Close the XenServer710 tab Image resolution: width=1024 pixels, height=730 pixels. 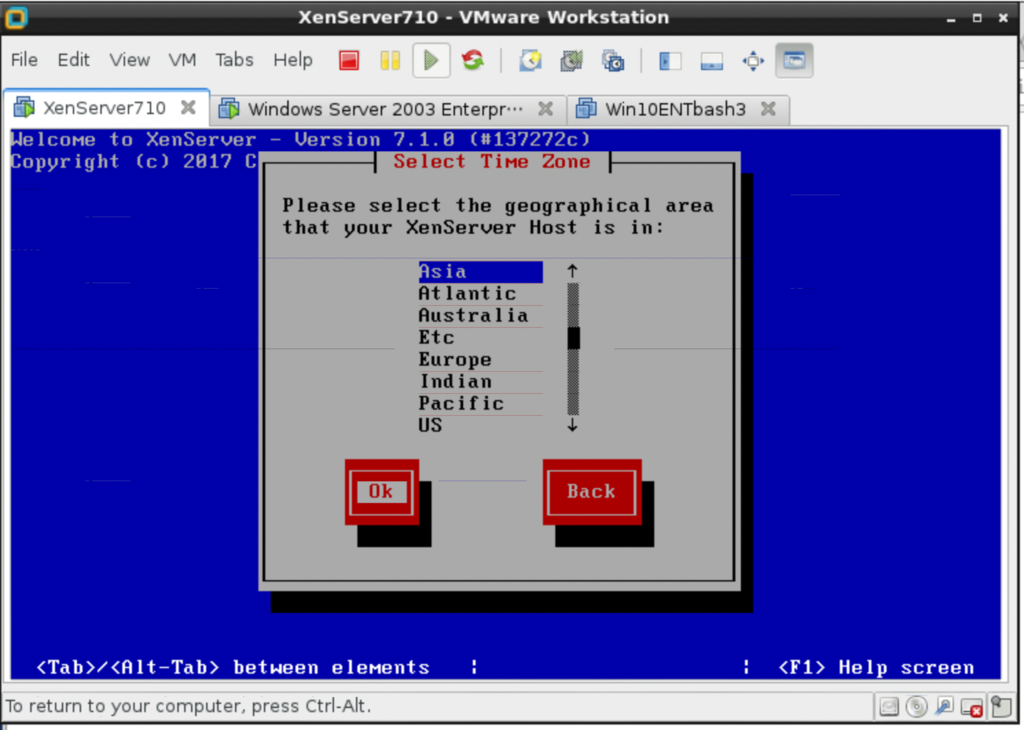(x=188, y=107)
